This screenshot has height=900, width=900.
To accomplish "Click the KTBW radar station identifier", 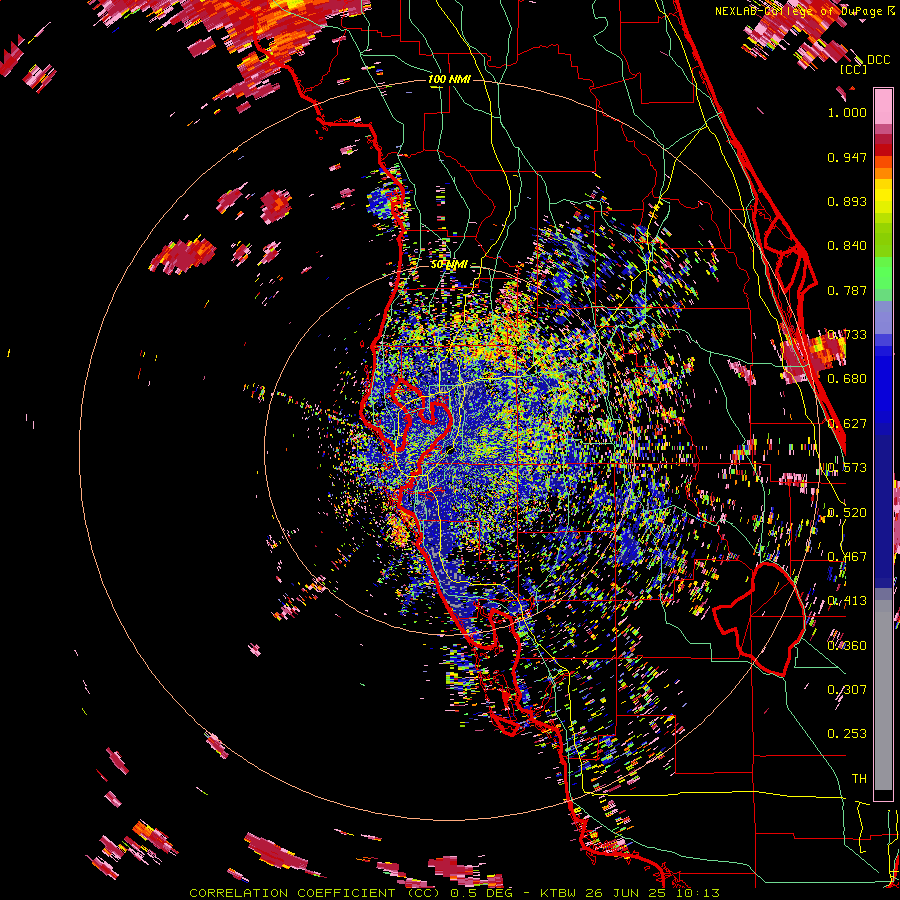I will [x=559, y=893].
